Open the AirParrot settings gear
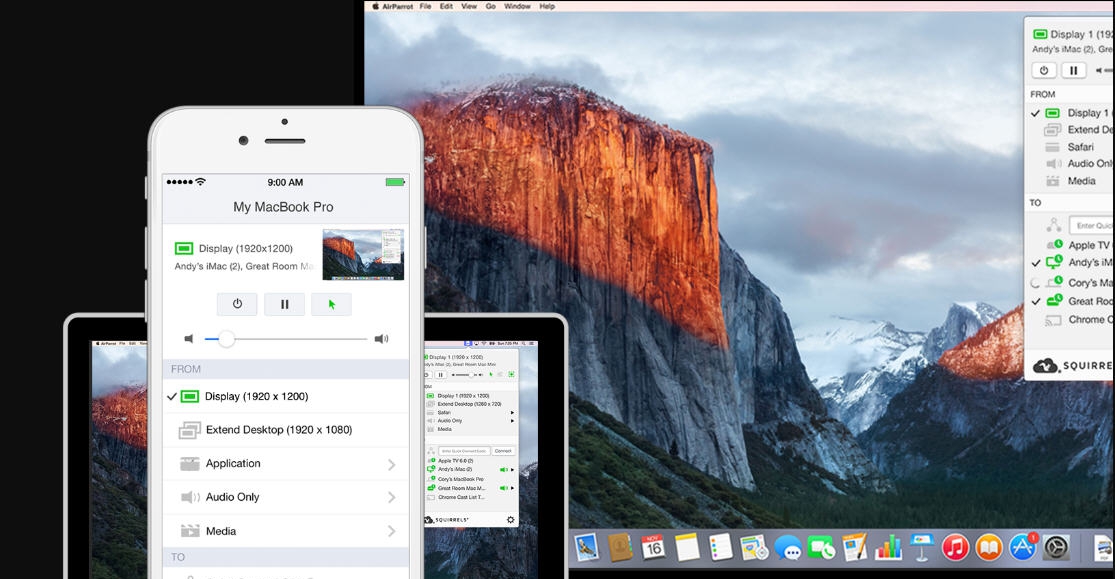Viewport: 1115px width, 579px height. pos(511,520)
